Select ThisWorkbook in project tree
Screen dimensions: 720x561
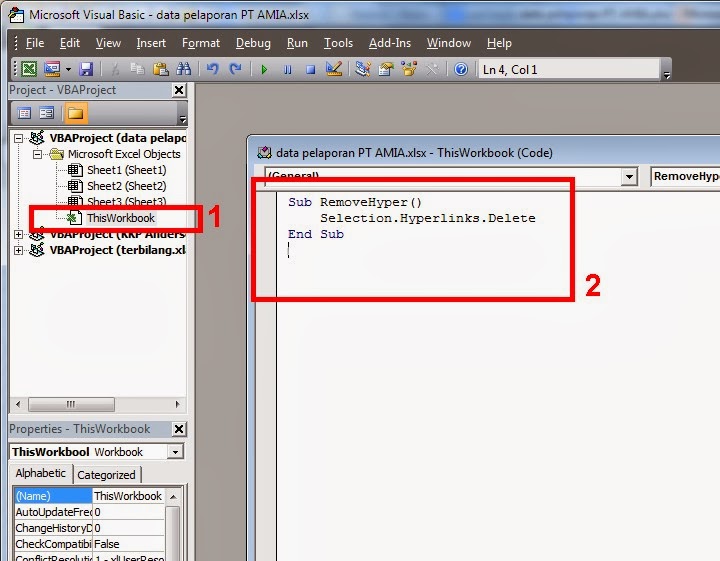(x=121, y=218)
